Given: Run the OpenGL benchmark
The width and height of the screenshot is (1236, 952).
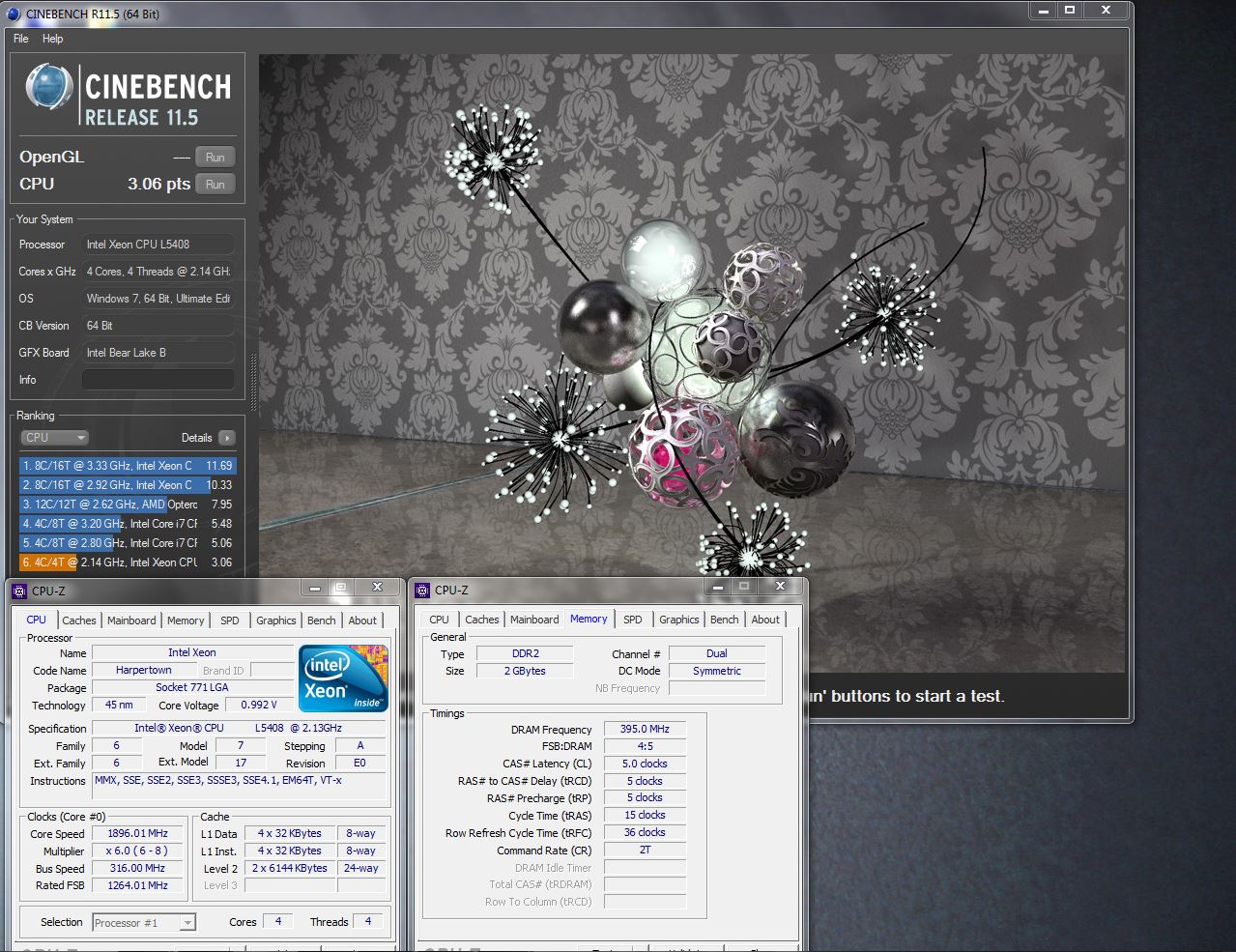Looking at the screenshot, I should (216, 158).
